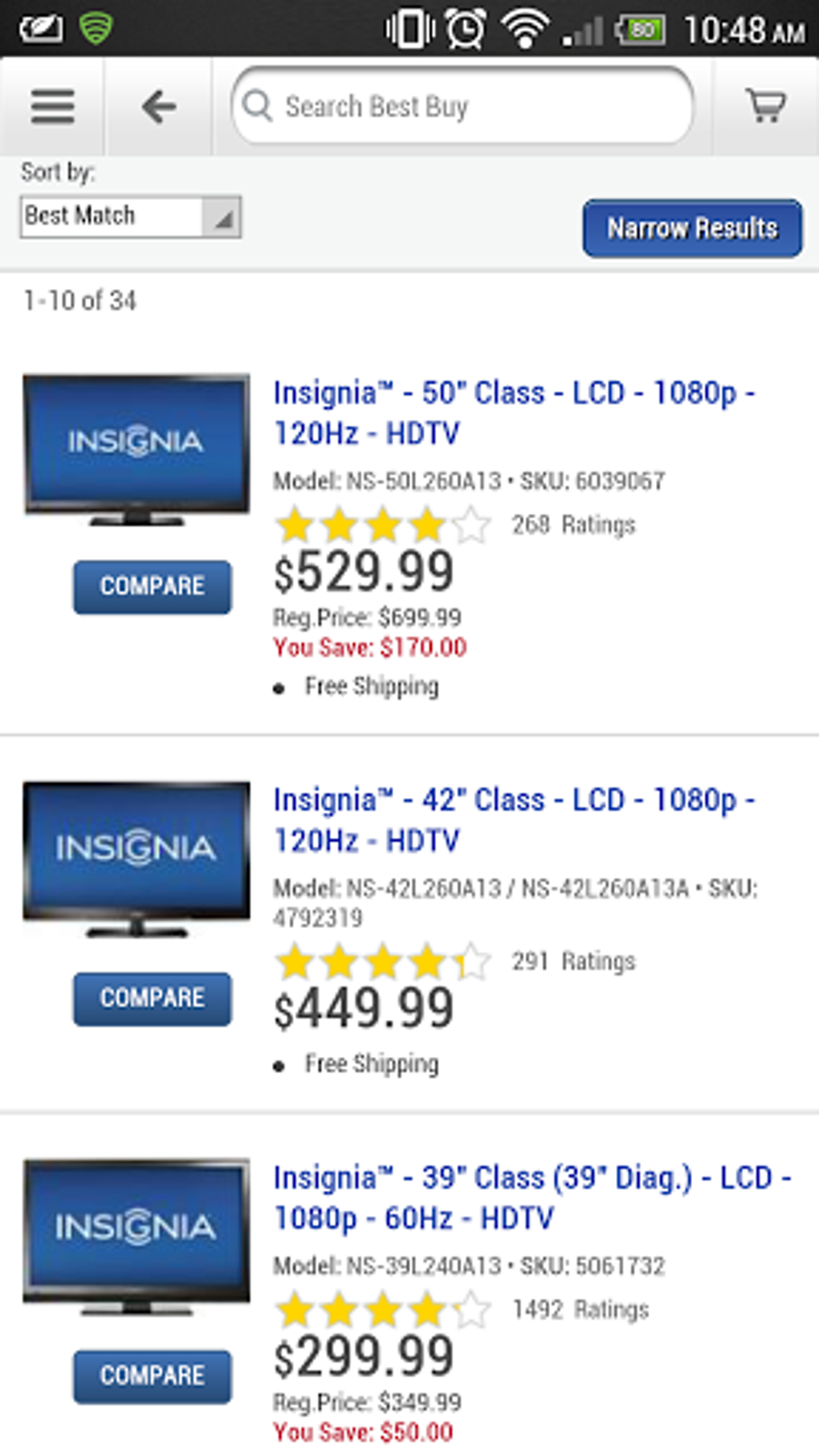Image resolution: width=819 pixels, height=1456 pixels.
Task: Tap the magnifier search icon
Action: point(258,105)
